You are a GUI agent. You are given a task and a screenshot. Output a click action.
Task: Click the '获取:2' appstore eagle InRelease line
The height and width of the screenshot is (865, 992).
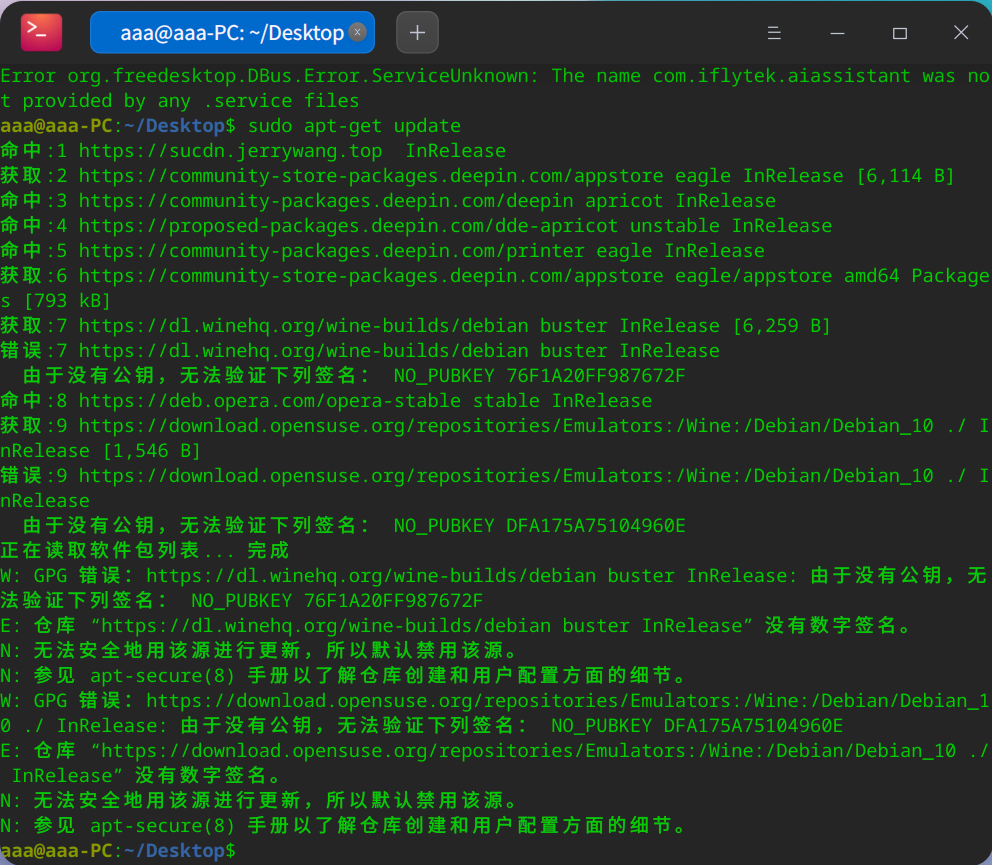point(477,176)
